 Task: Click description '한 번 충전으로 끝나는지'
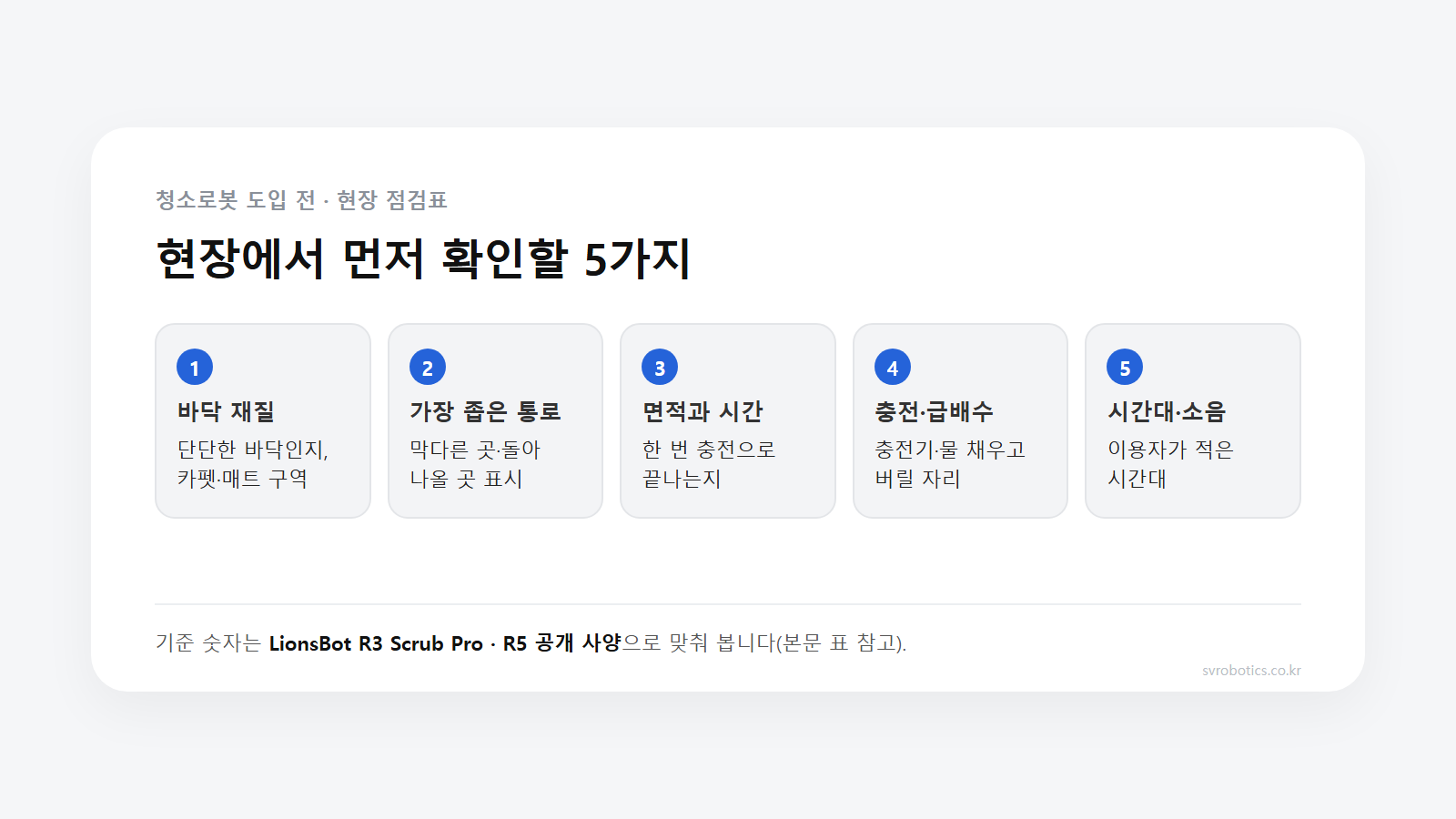(x=709, y=464)
